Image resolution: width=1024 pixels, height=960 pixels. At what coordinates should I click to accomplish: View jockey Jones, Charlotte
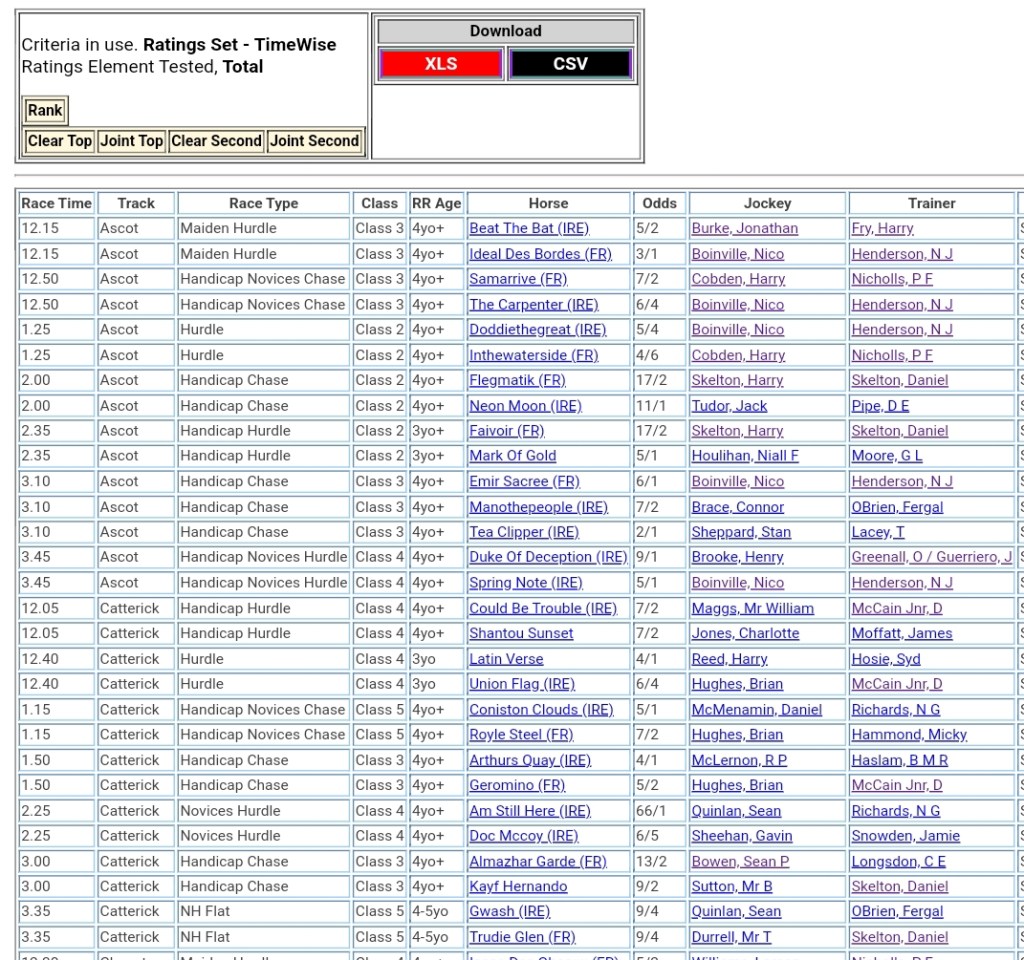click(x=745, y=633)
